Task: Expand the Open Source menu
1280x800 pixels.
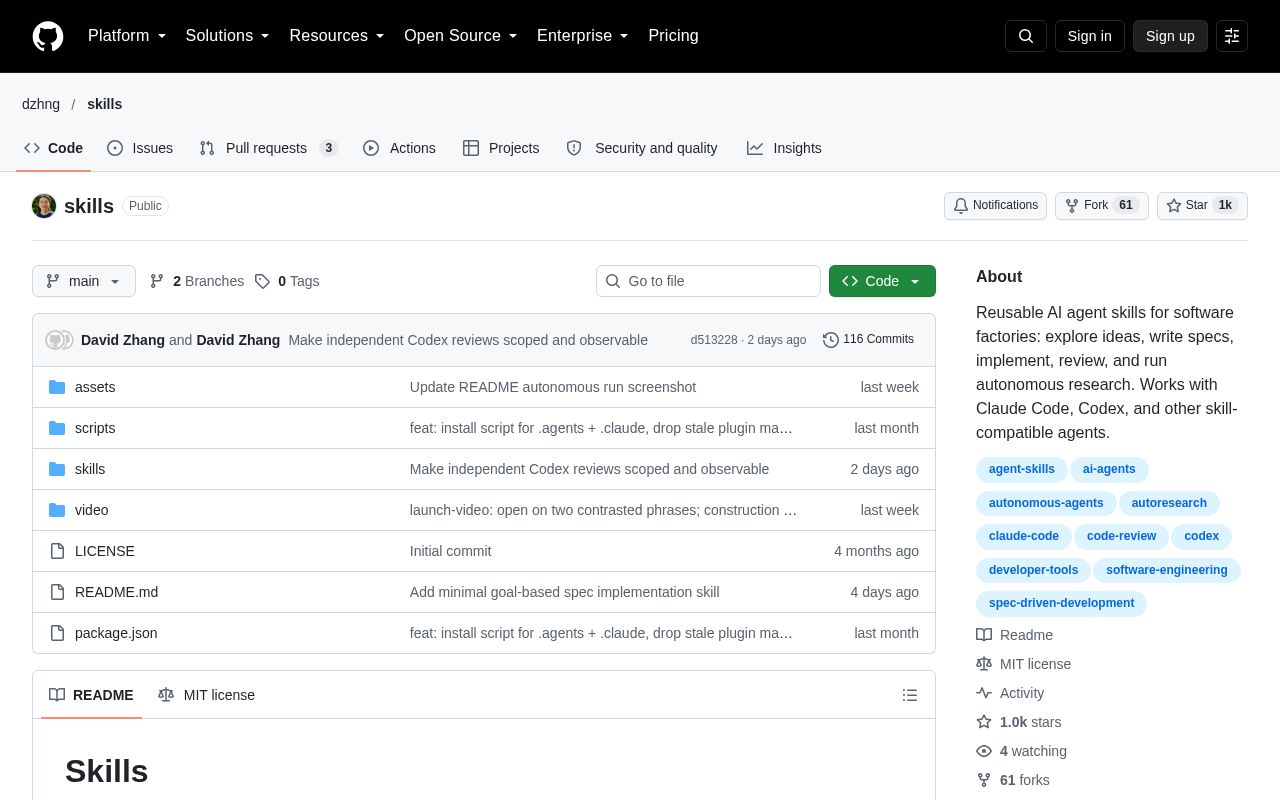Action: tap(461, 36)
